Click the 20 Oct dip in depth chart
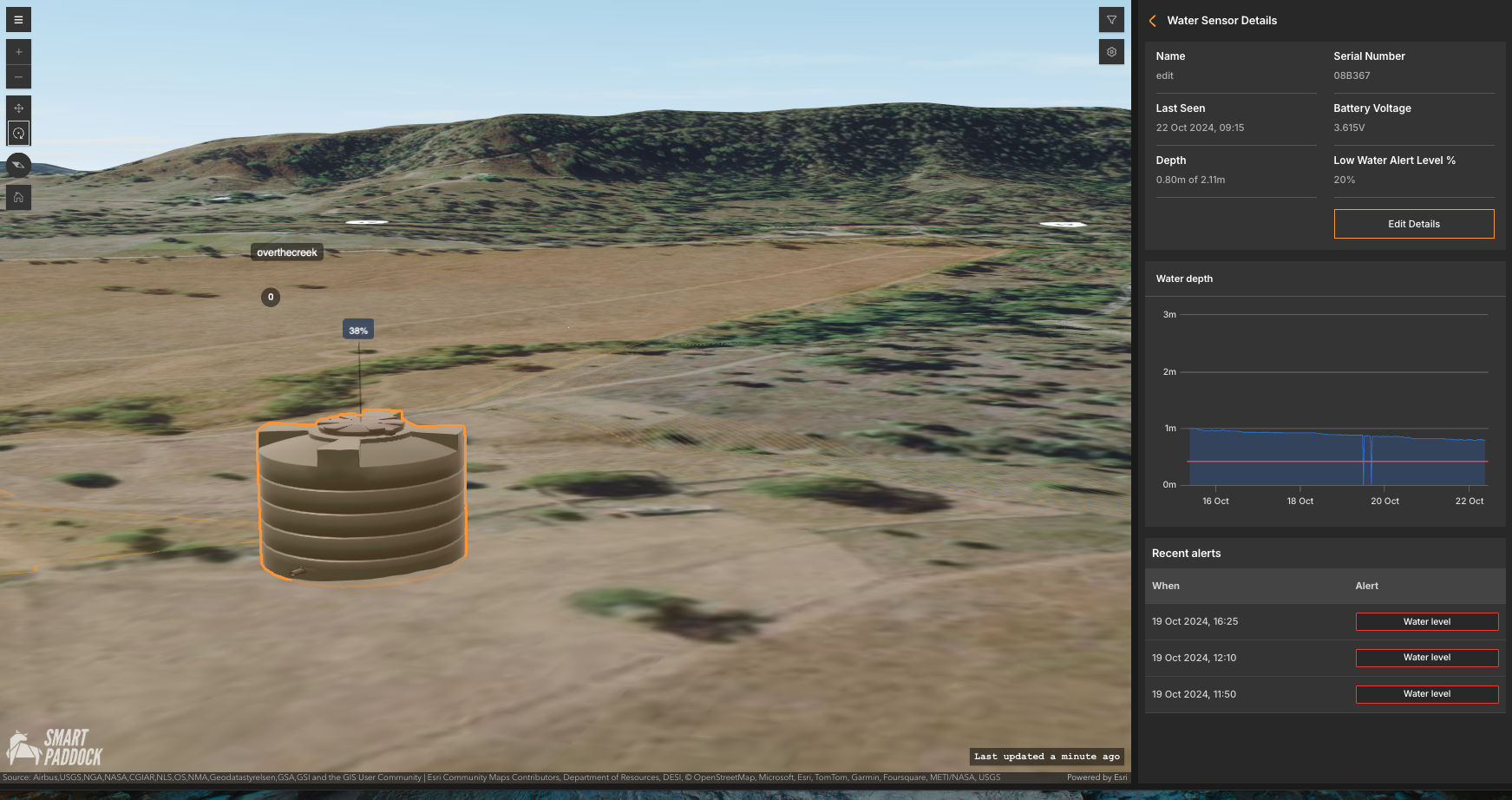1512x800 pixels. coord(1367,460)
